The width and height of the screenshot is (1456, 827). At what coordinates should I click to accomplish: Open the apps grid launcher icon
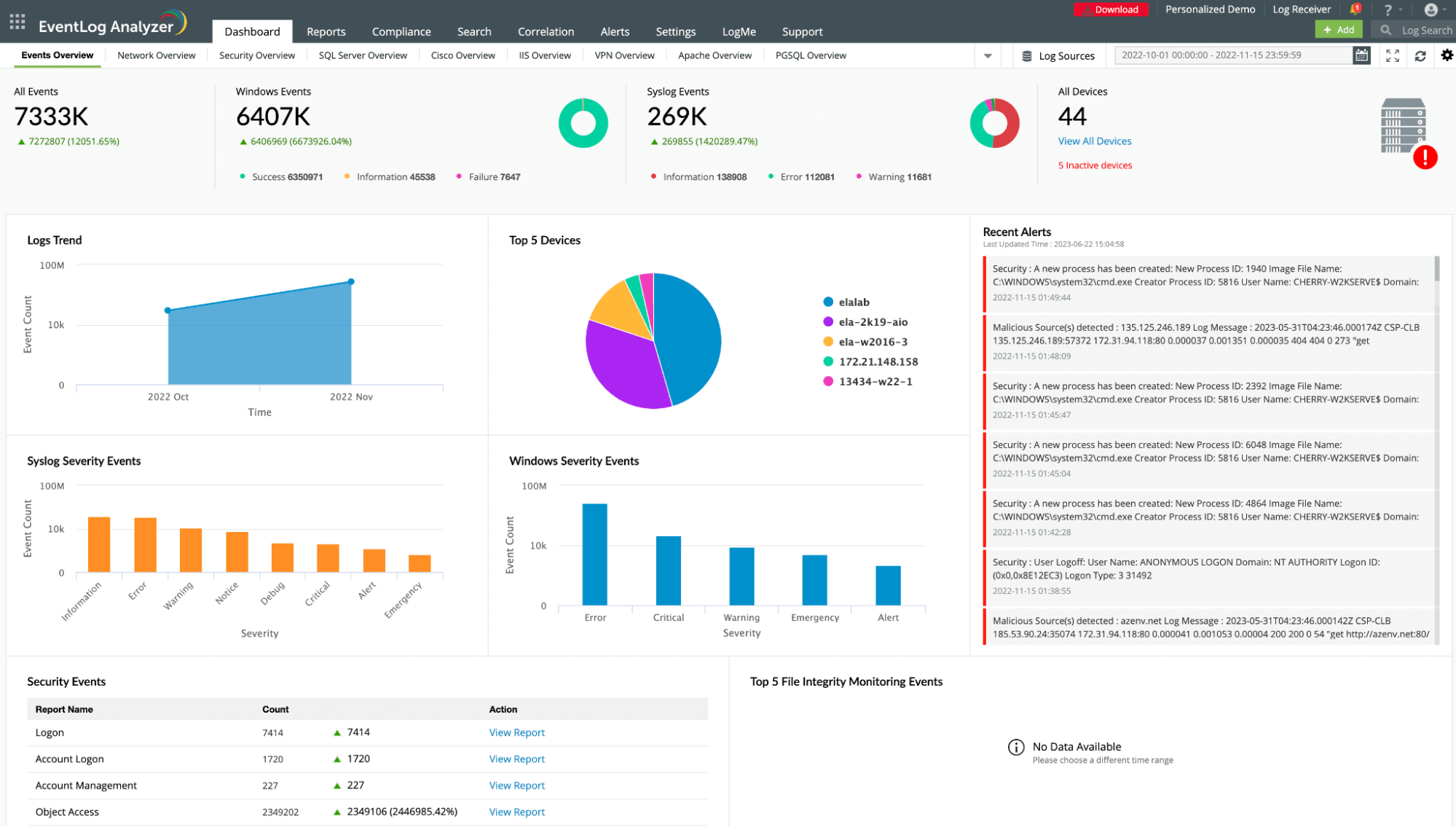(x=17, y=22)
